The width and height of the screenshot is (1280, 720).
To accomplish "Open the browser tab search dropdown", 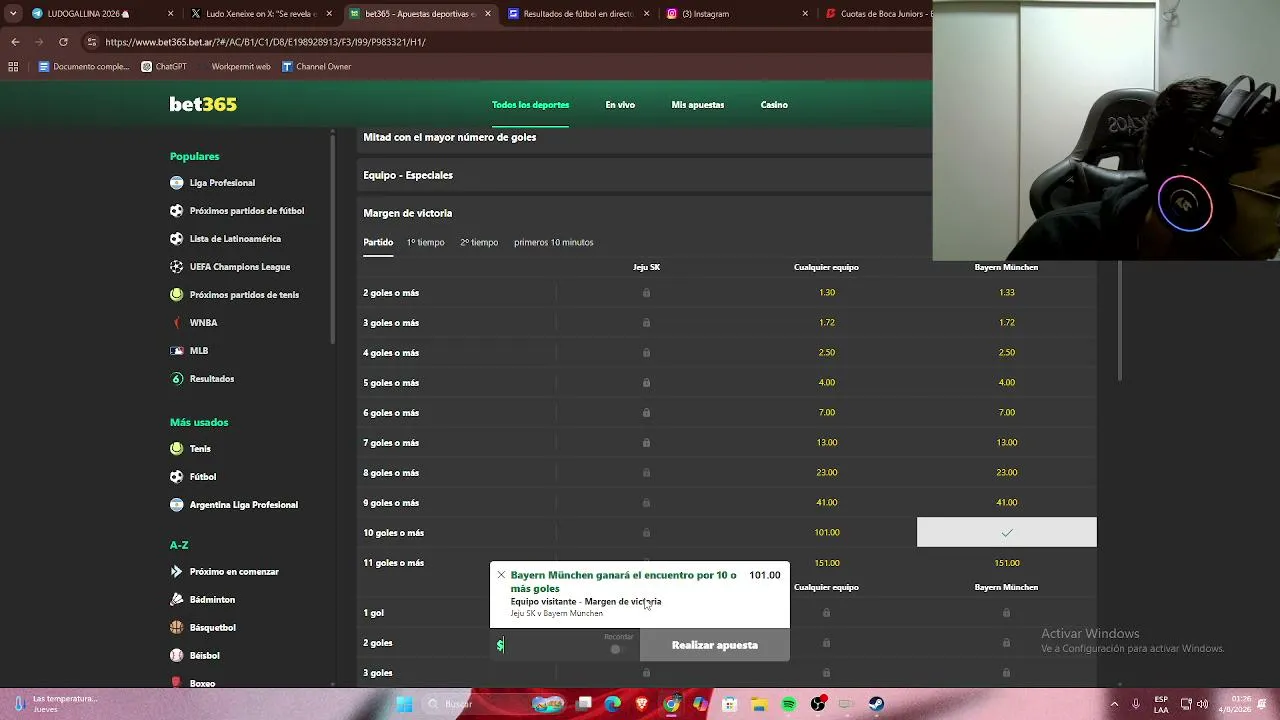I will [13, 14].
